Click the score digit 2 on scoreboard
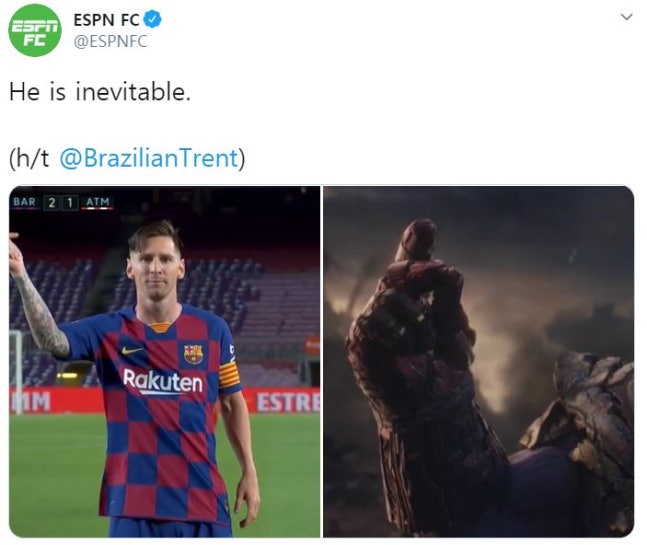Viewport: 647px width, 545px height. (x=52, y=203)
